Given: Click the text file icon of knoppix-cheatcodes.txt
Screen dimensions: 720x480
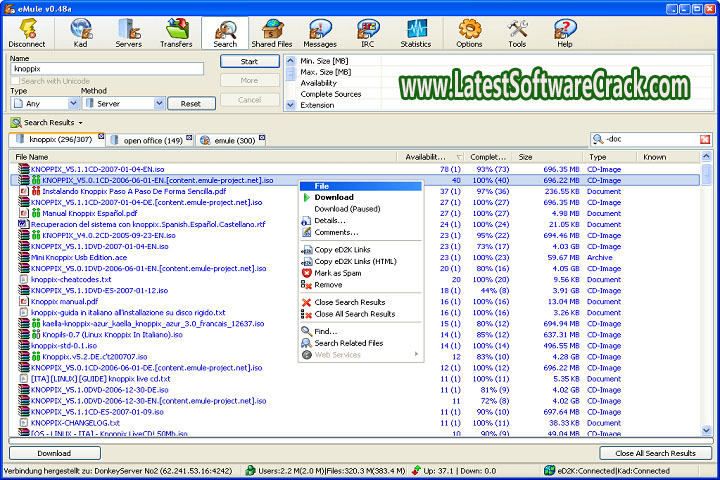Looking at the screenshot, I should (24, 279).
